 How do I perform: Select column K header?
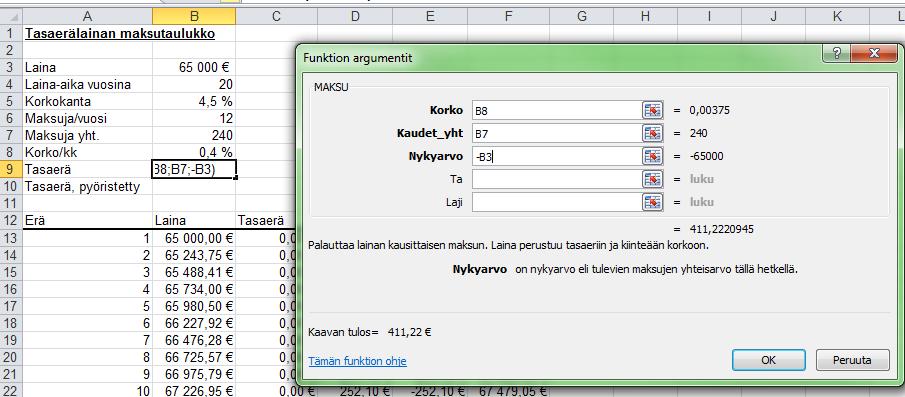click(x=837, y=17)
